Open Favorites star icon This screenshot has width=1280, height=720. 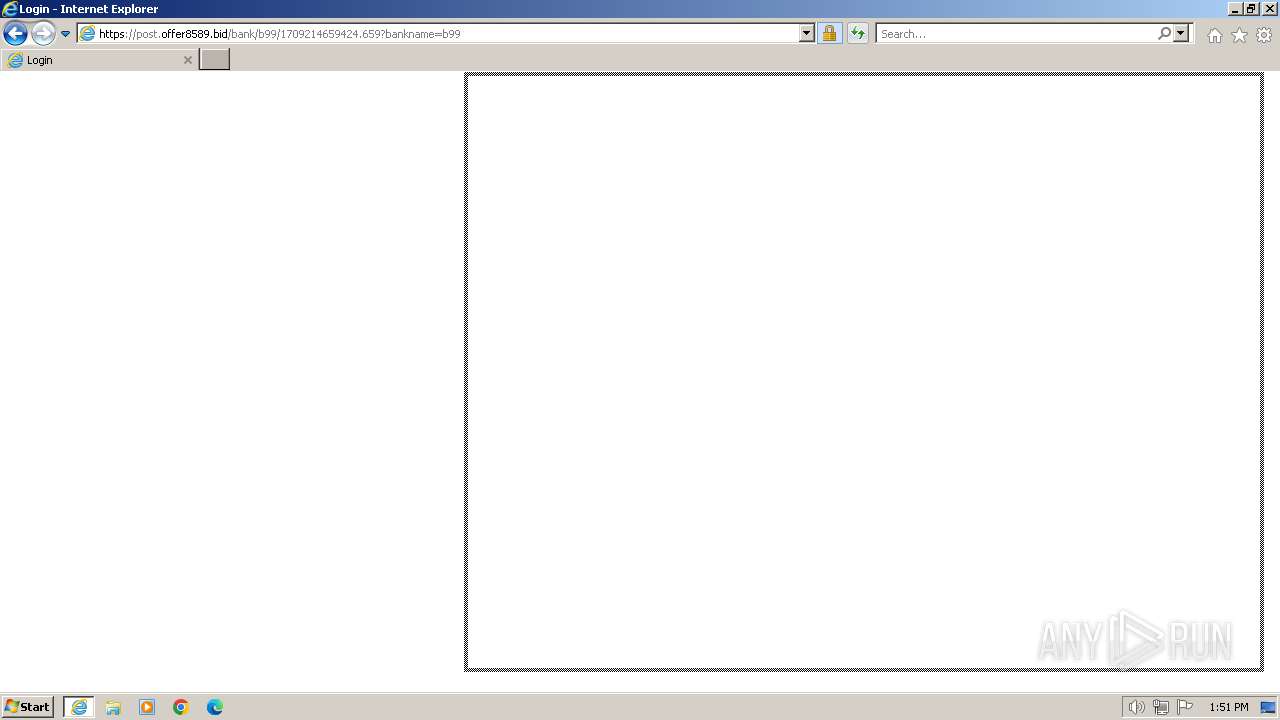[x=1239, y=35]
